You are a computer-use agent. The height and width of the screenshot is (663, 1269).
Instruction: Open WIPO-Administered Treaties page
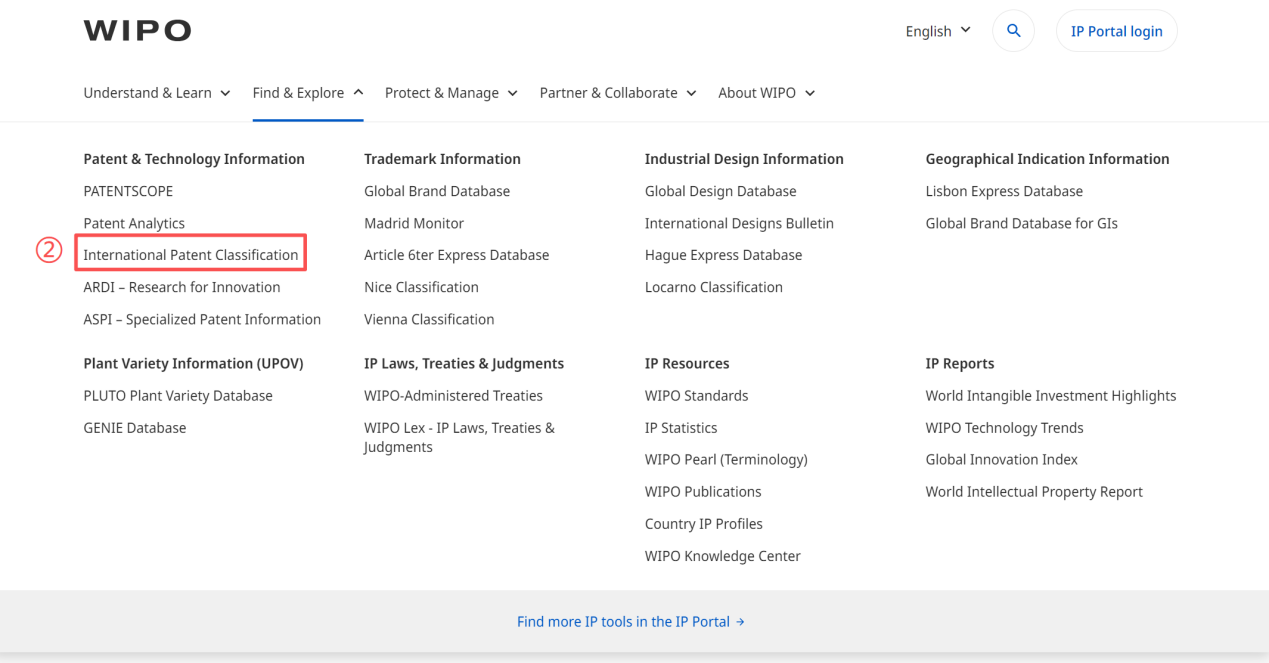click(x=453, y=396)
